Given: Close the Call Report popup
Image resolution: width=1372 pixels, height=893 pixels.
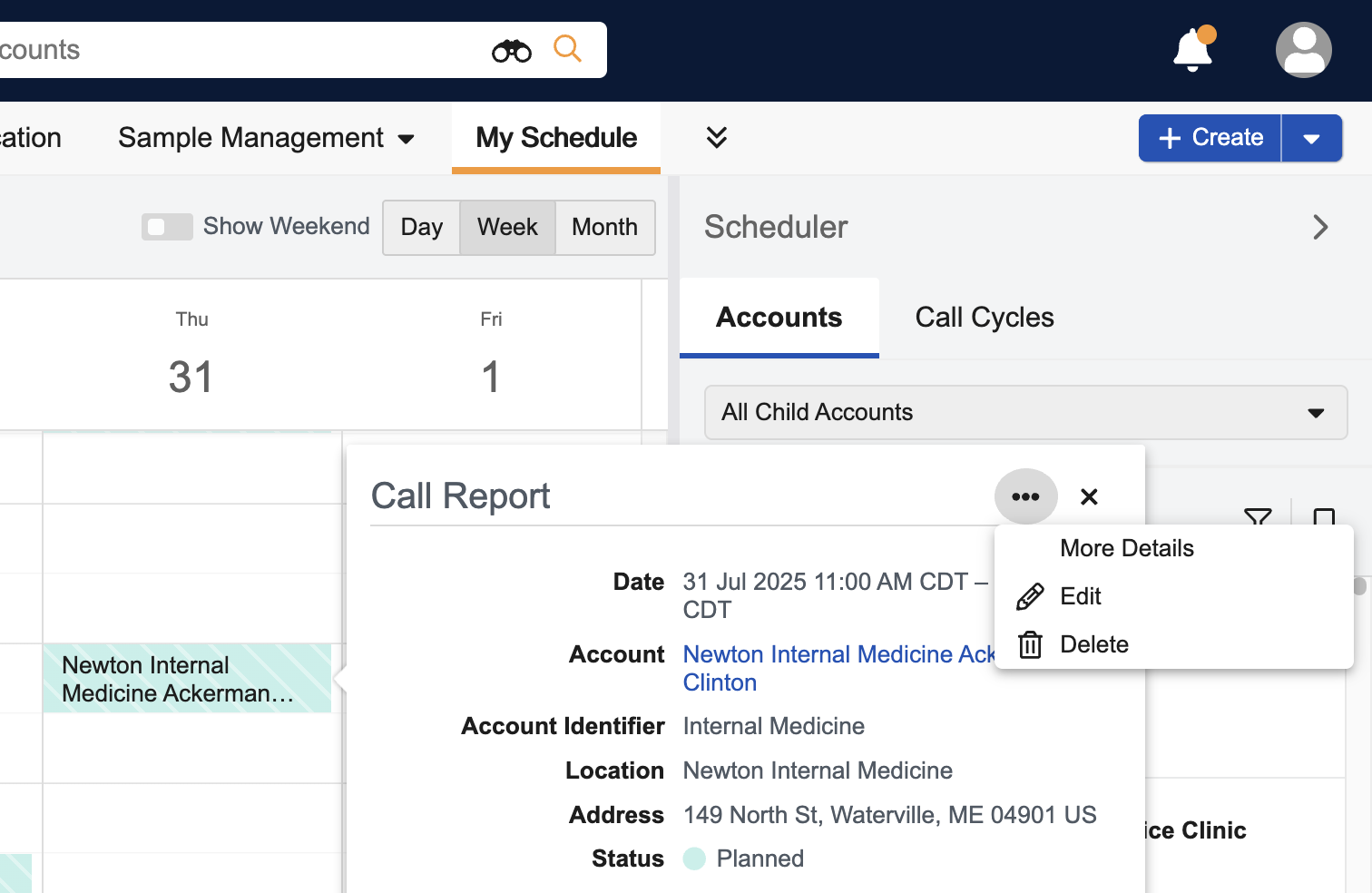Looking at the screenshot, I should coord(1089,496).
